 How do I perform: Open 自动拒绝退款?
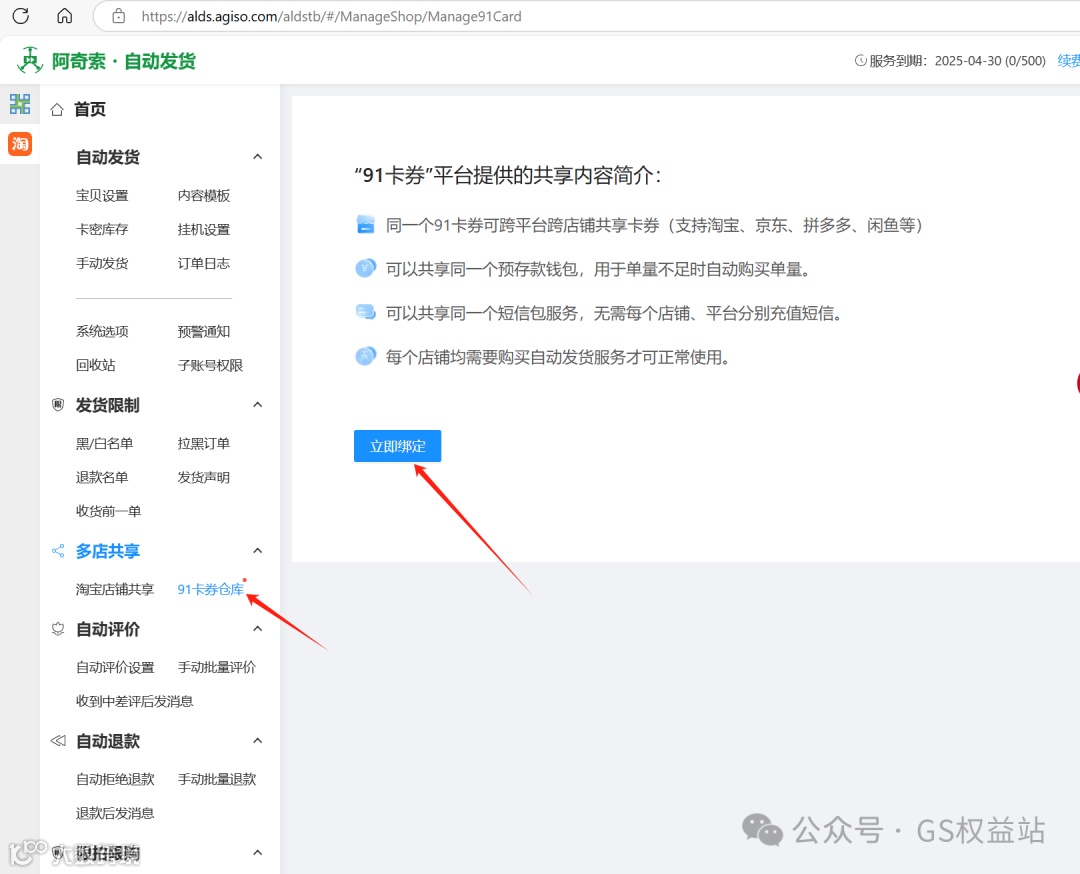click(115, 780)
